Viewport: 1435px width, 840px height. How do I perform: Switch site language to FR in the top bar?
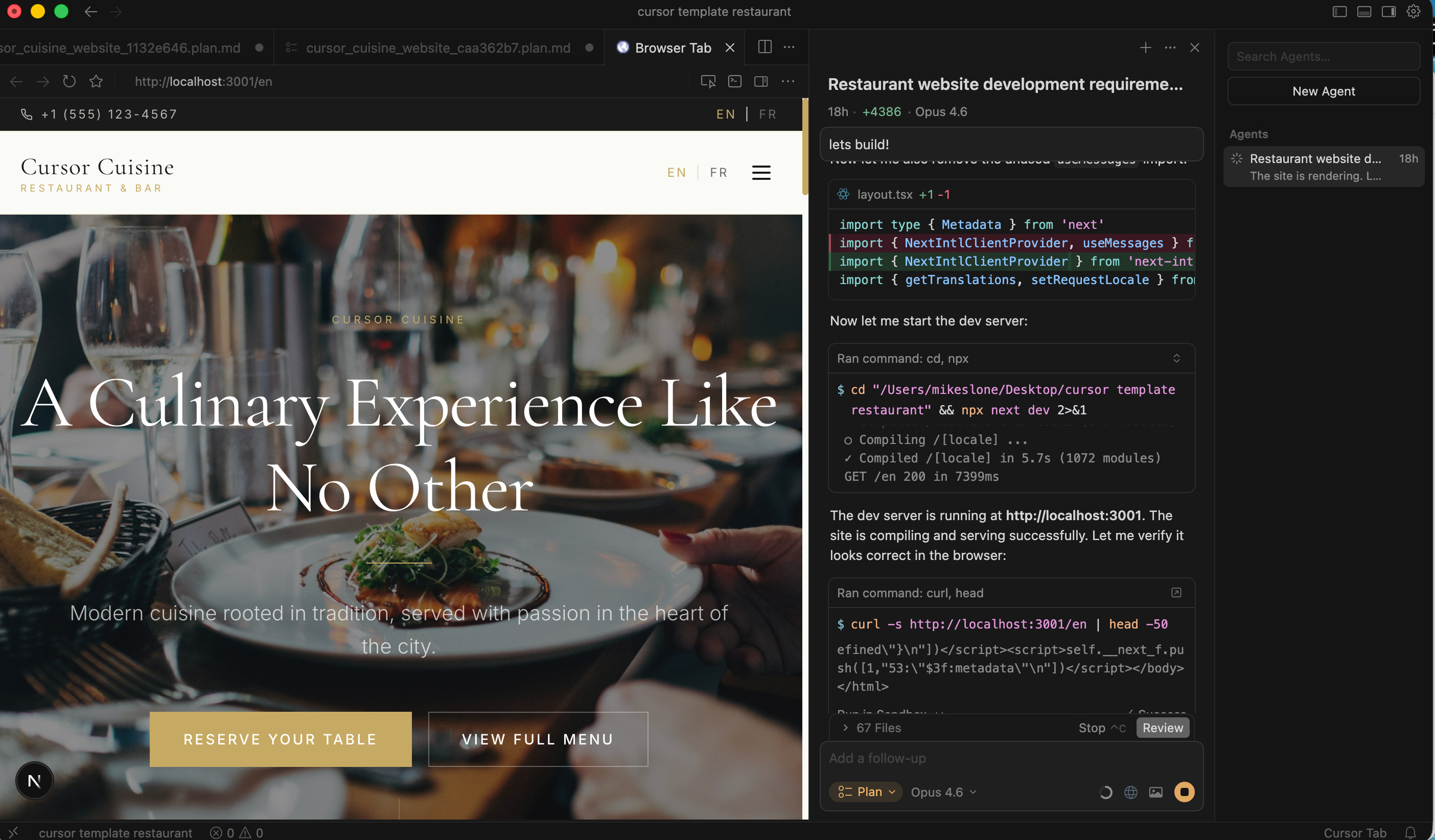coord(767,114)
